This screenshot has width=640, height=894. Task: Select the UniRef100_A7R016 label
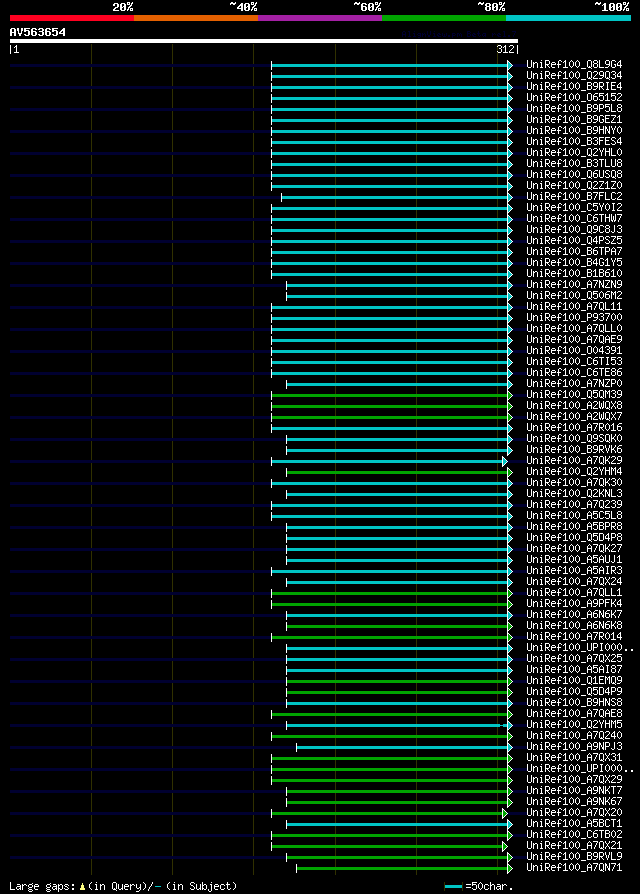[x=574, y=428]
